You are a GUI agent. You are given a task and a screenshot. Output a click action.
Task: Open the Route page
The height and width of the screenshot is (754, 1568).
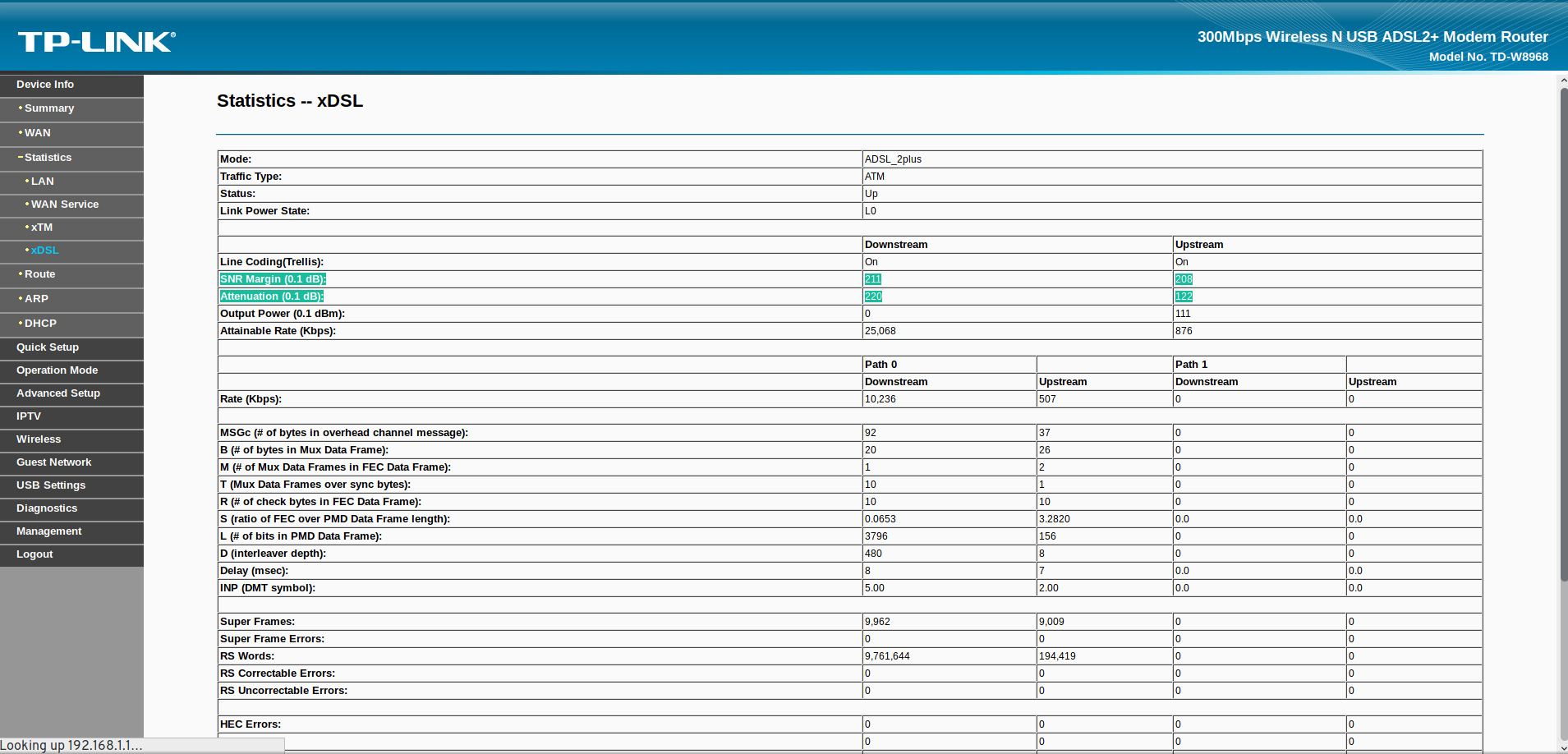coord(40,274)
